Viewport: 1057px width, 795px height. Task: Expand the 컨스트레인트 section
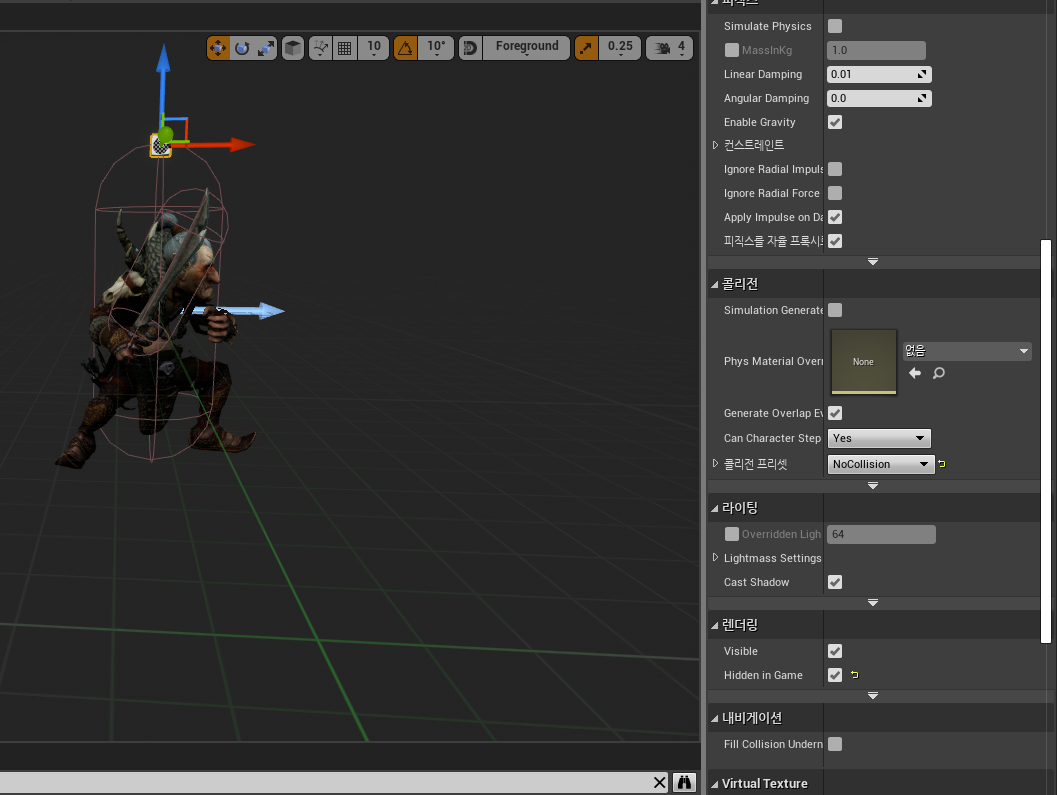[x=715, y=145]
